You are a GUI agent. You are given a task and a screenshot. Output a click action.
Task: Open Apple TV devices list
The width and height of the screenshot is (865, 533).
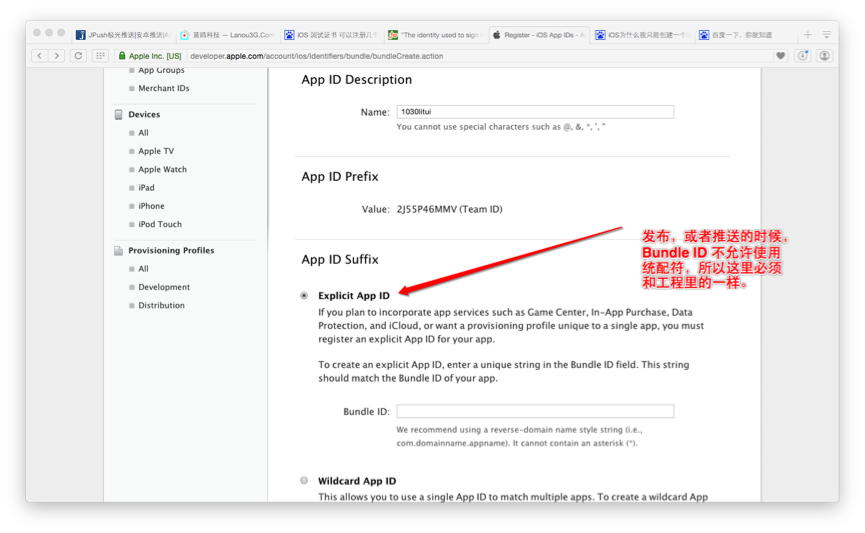156,151
